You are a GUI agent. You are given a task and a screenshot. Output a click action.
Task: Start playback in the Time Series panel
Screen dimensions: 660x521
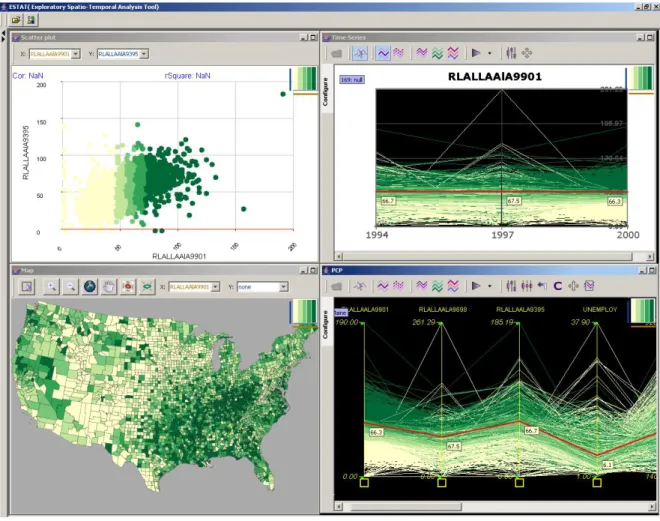coord(476,53)
